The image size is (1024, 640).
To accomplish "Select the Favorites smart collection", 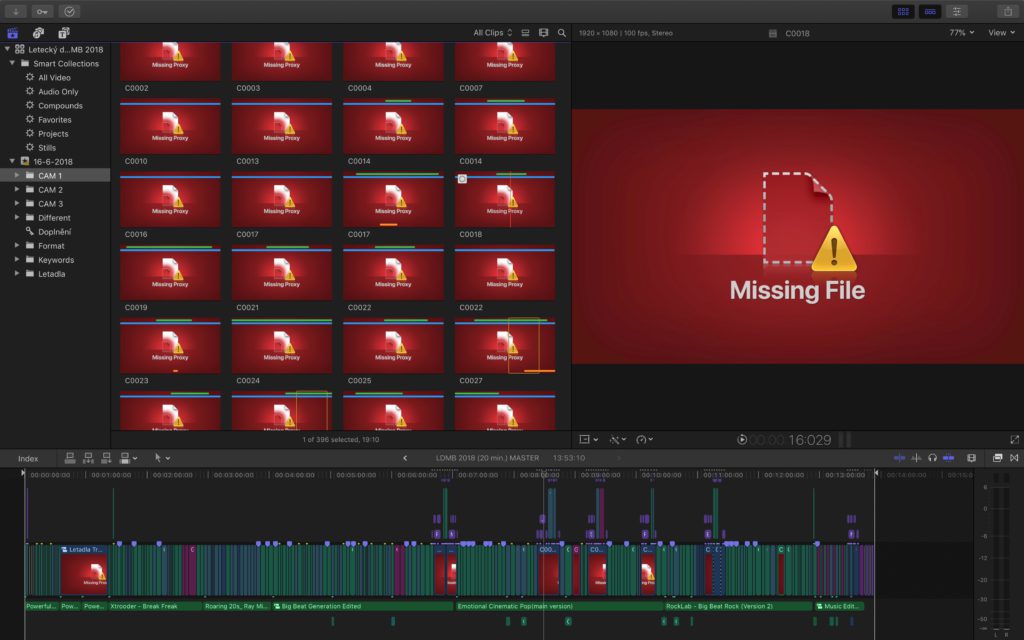I will click(54, 120).
